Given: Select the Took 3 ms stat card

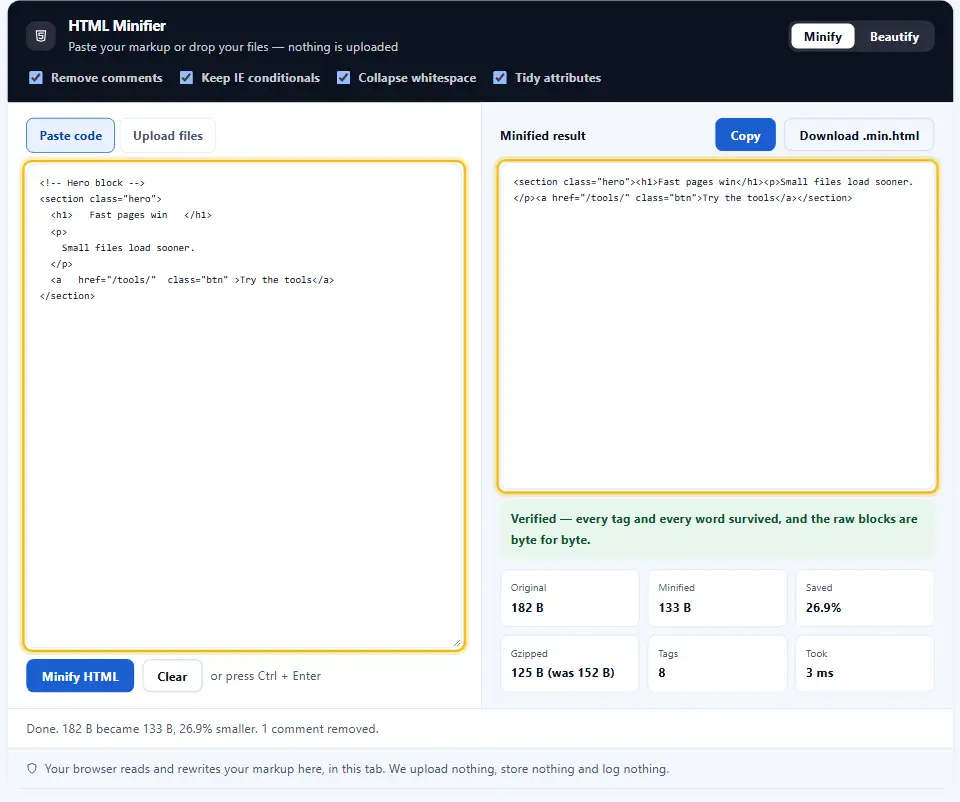Looking at the screenshot, I should [864, 664].
